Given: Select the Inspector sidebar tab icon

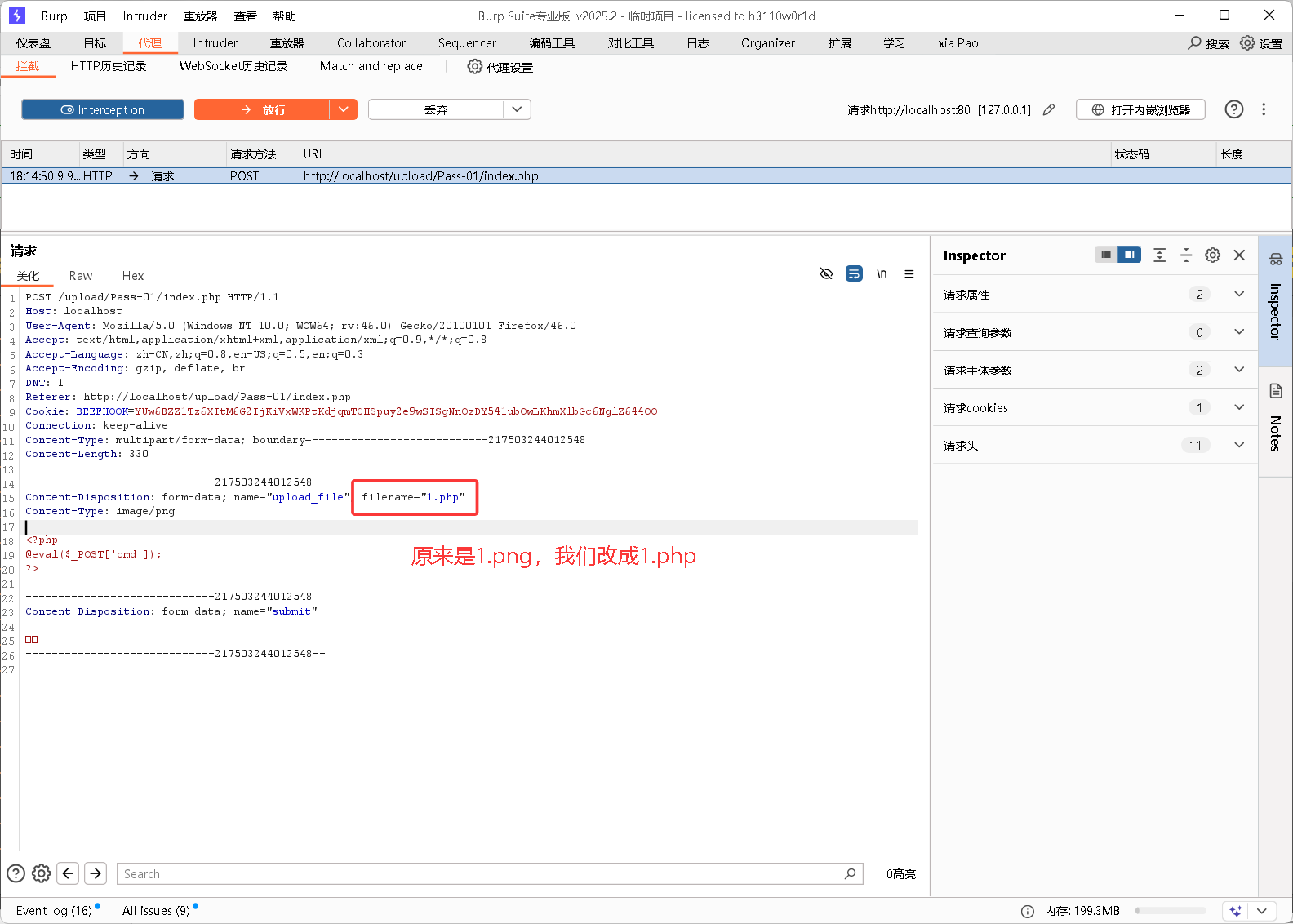Looking at the screenshot, I should [x=1276, y=260].
